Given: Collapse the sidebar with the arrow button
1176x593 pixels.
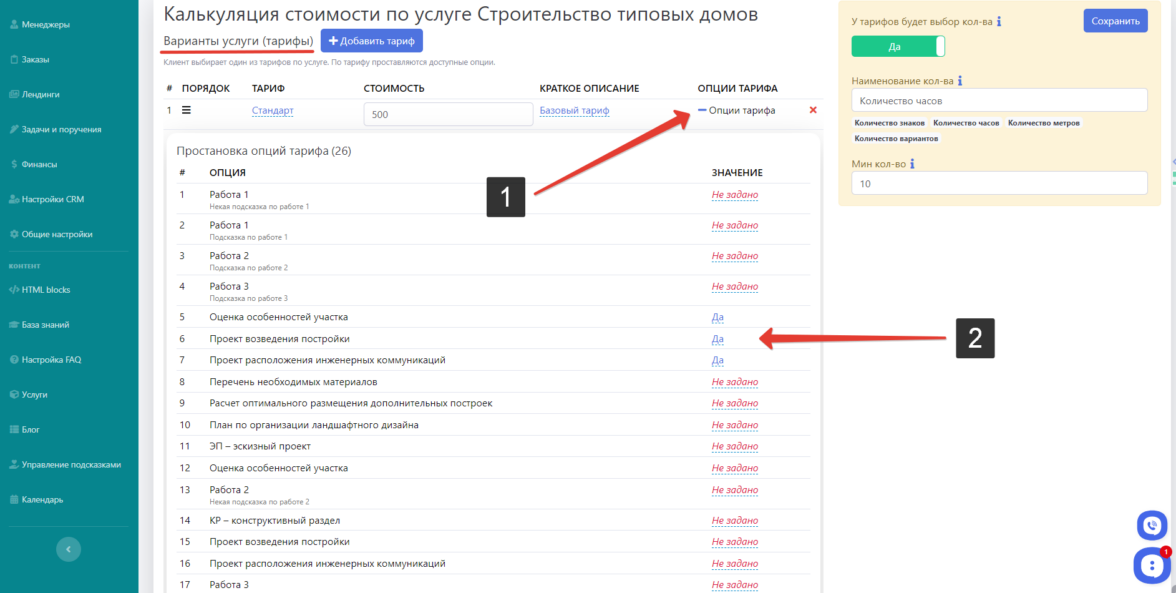Looking at the screenshot, I should [x=68, y=549].
